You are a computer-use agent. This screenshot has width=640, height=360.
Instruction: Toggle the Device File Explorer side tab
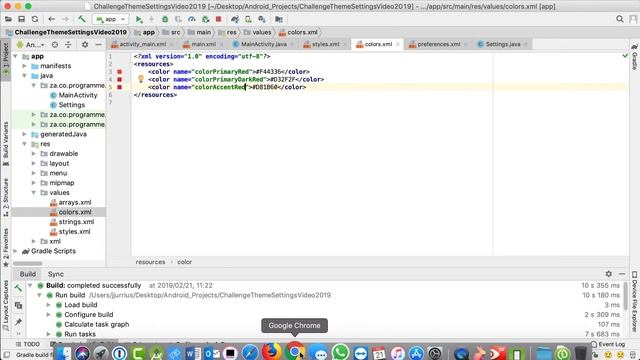coord(634,302)
